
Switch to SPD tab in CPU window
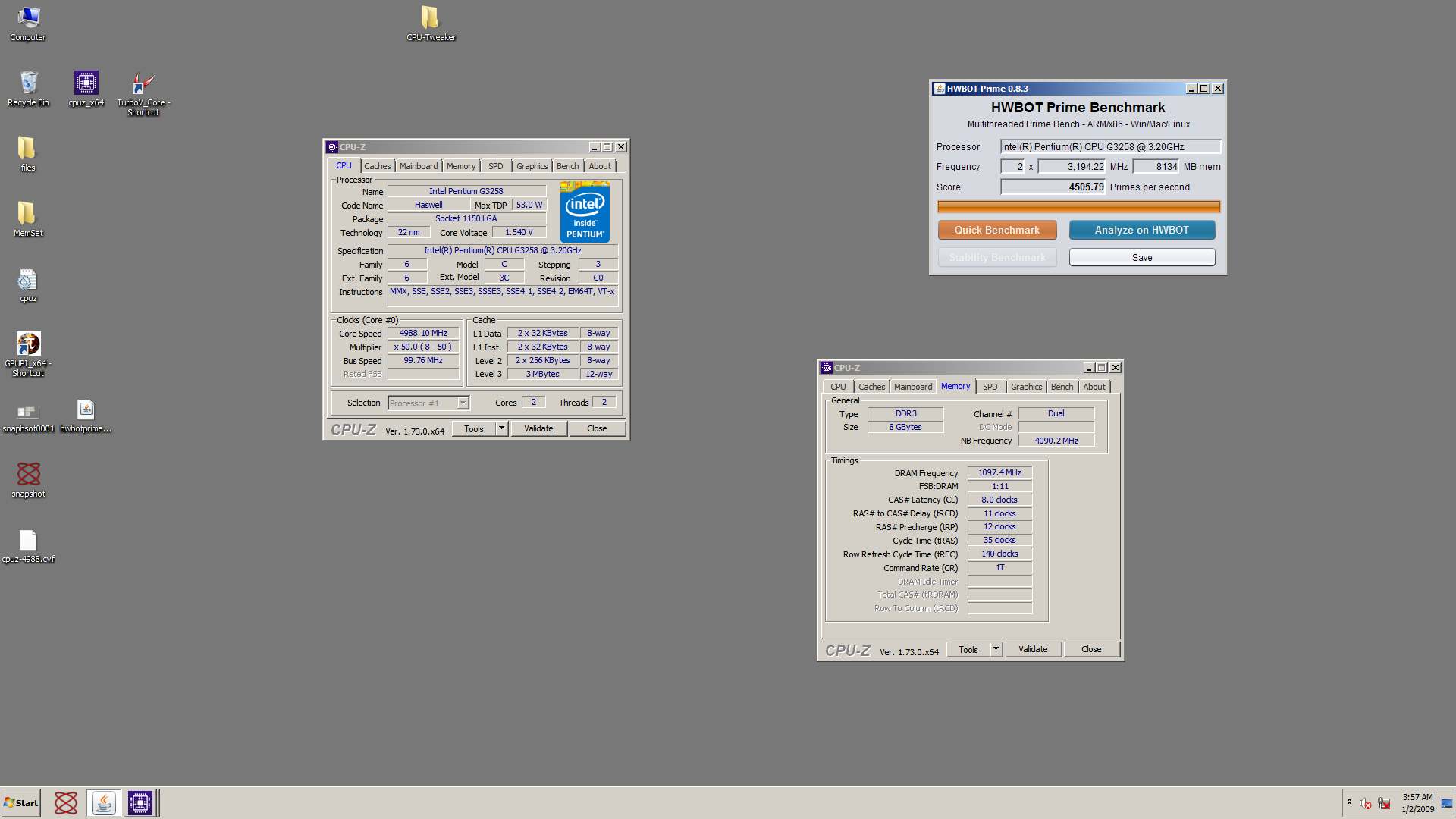click(495, 166)
